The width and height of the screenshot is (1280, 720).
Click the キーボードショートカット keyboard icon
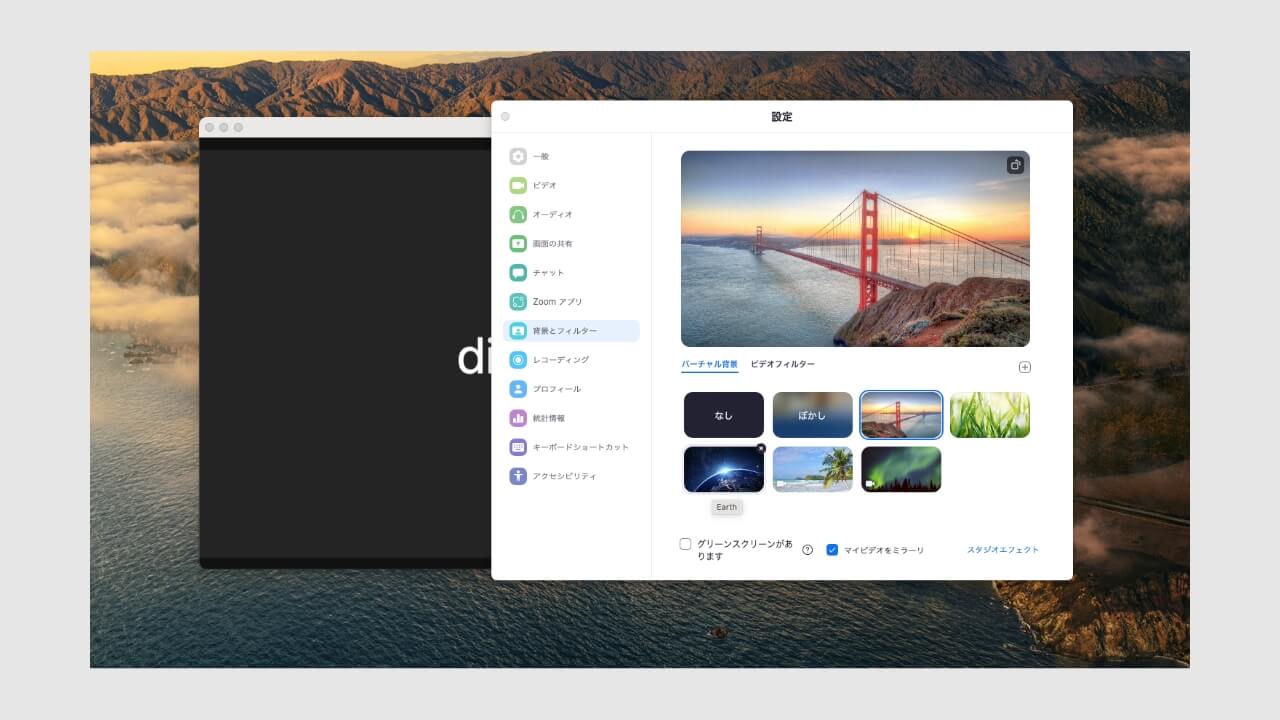tap(517, 447)
